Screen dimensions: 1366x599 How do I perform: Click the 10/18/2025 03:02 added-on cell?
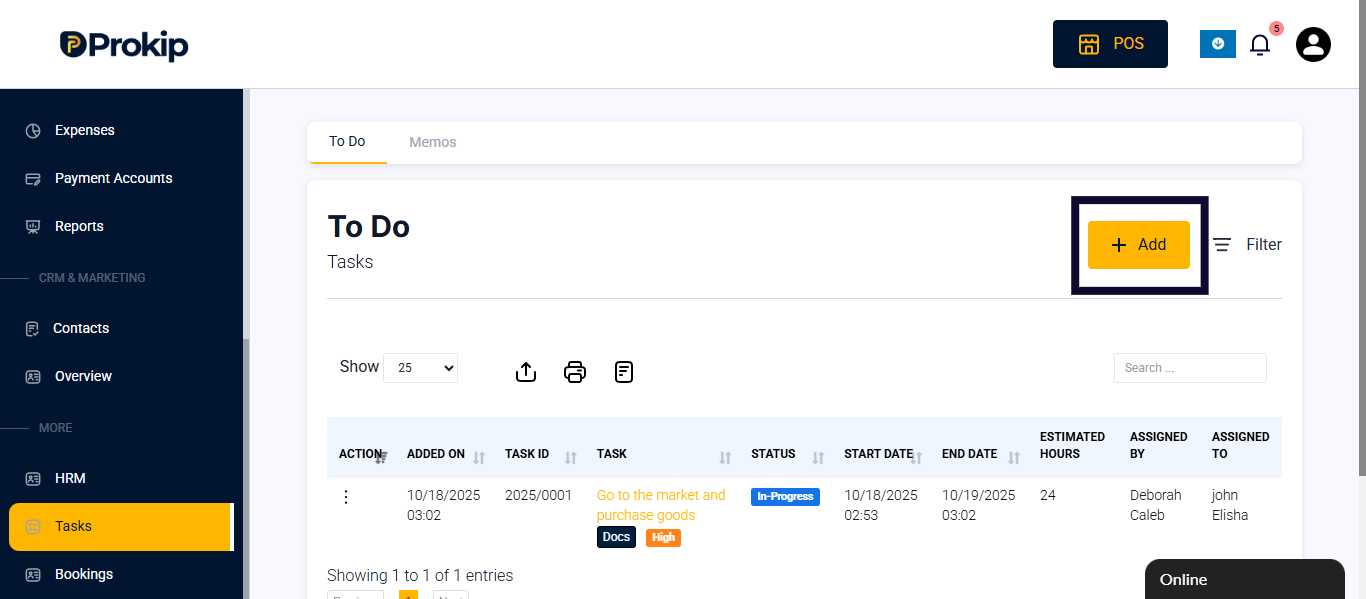(444, 505)
